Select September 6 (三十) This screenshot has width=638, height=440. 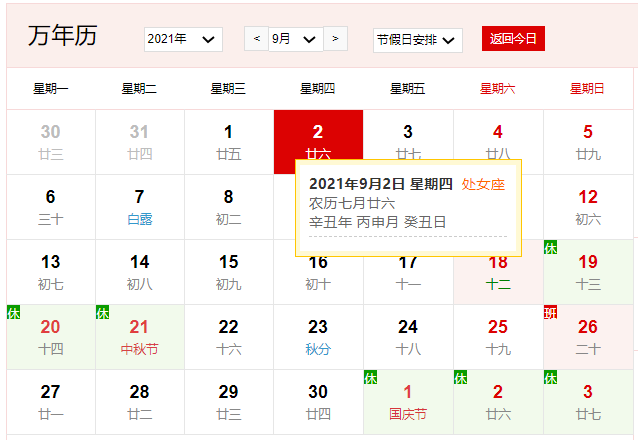51,207
